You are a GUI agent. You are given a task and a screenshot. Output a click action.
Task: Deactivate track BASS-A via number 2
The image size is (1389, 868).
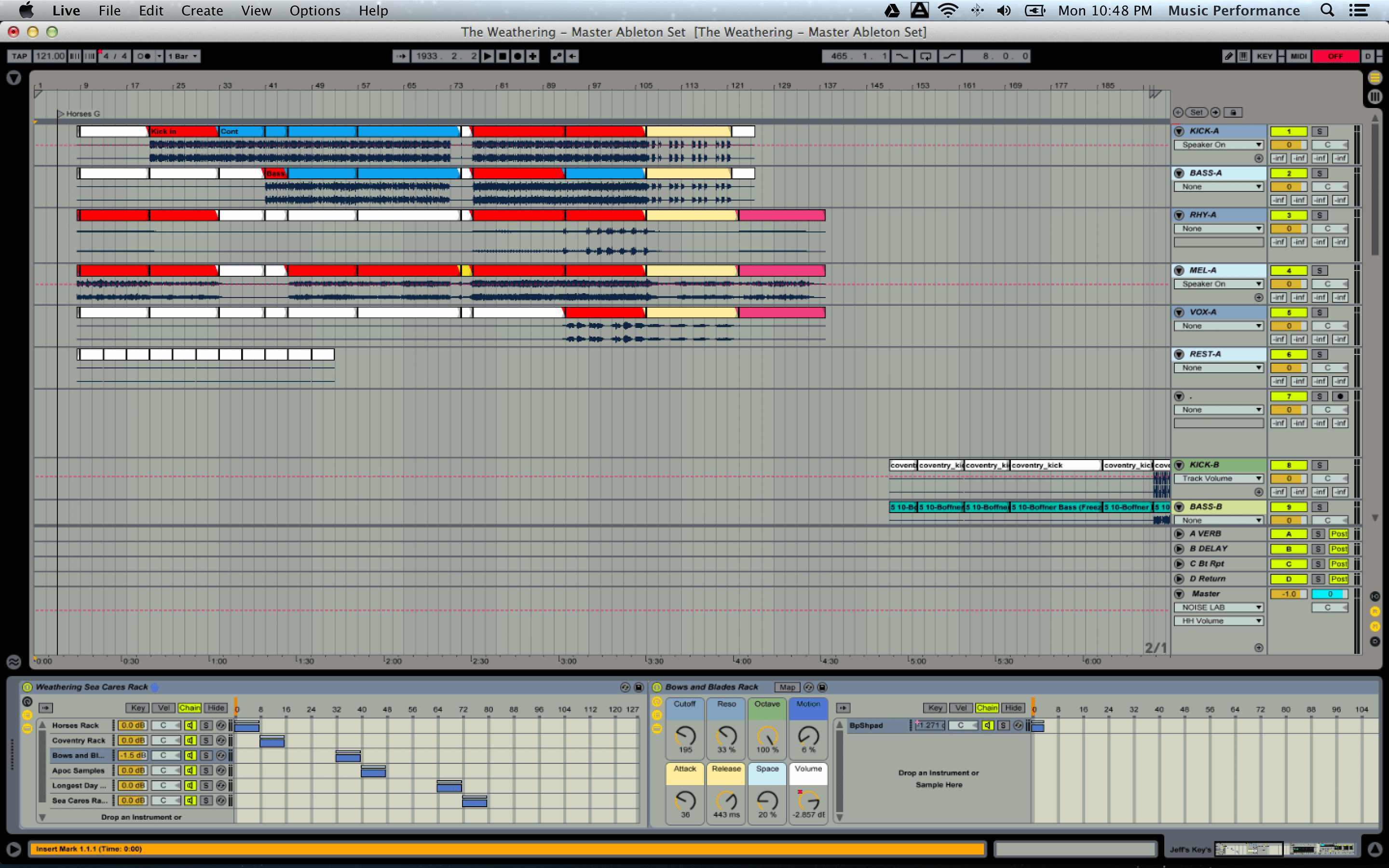pyautogui.click(x=1289, y=174)
